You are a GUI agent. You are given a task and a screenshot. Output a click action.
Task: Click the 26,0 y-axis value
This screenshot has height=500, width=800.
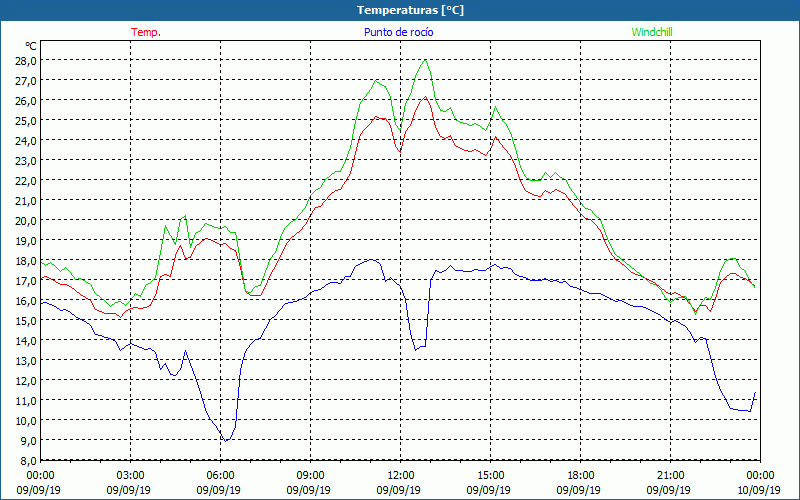pyautogui.click(x=27, y=101)
